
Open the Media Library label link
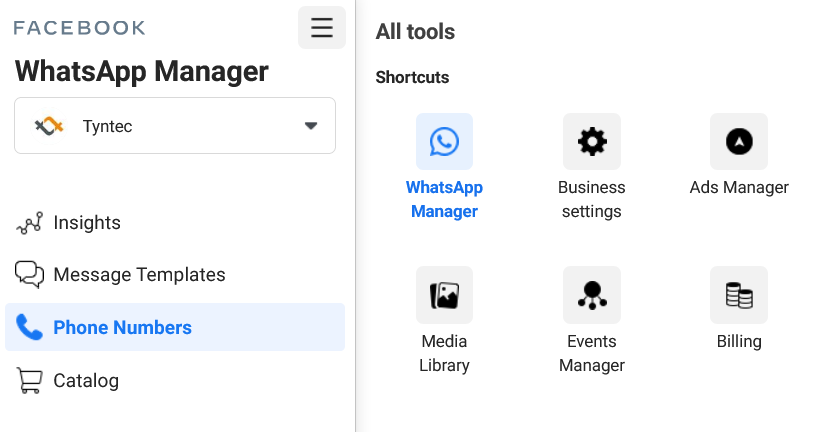[x=445, y=353]
